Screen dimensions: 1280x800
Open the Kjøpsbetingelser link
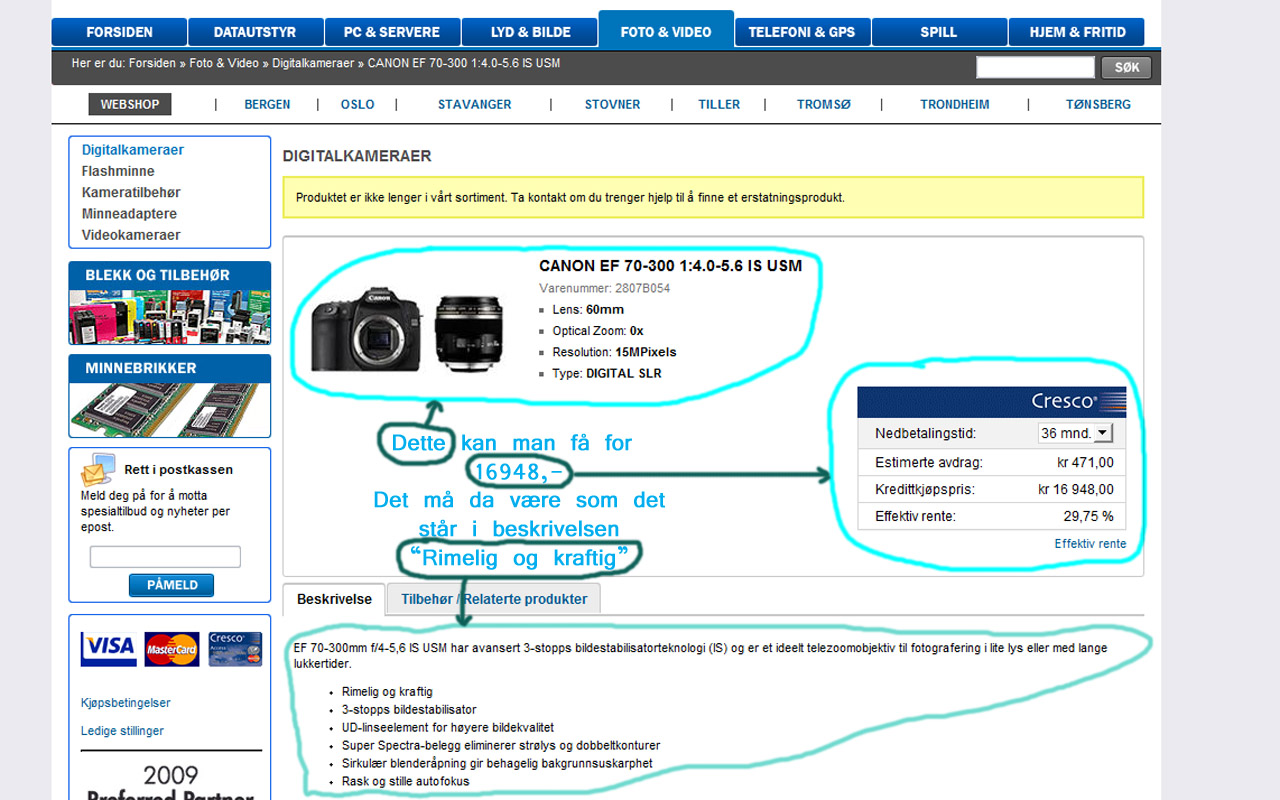pyautogui.click(x=125, y=703)
